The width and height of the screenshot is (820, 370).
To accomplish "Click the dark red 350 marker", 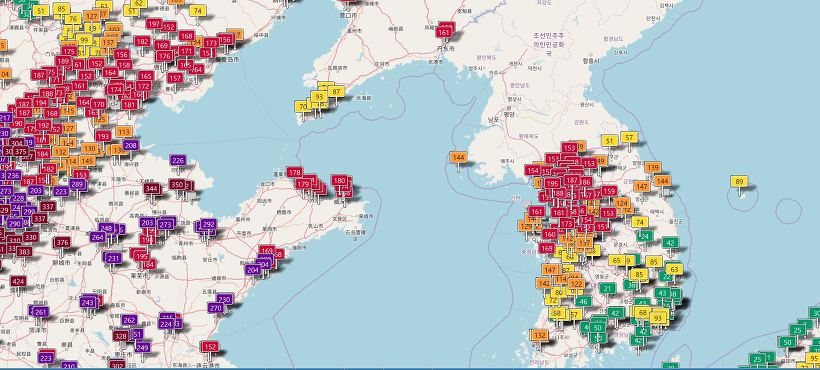I will pos(177,184).
